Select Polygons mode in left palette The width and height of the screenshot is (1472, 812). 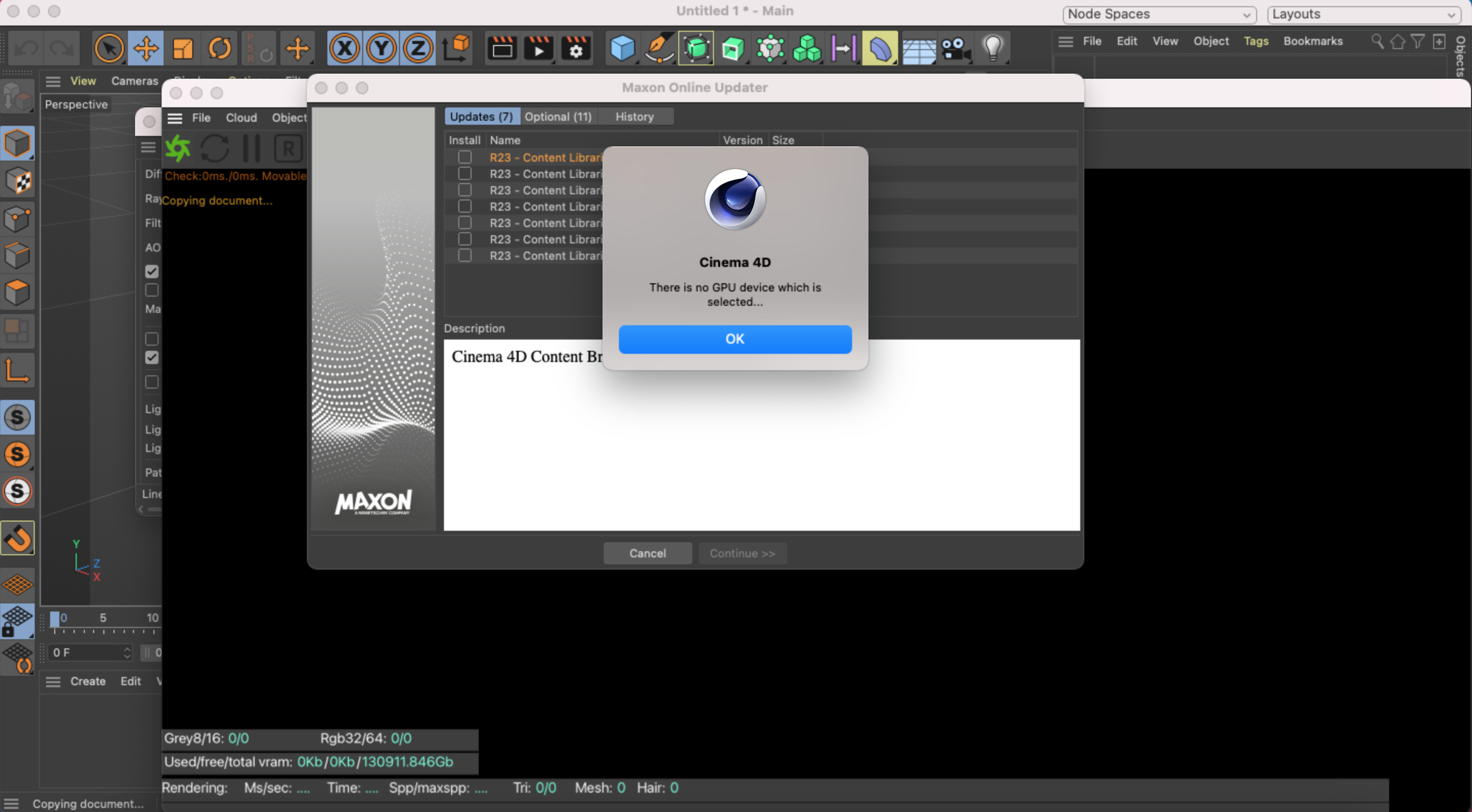click(x=18, y=292)
